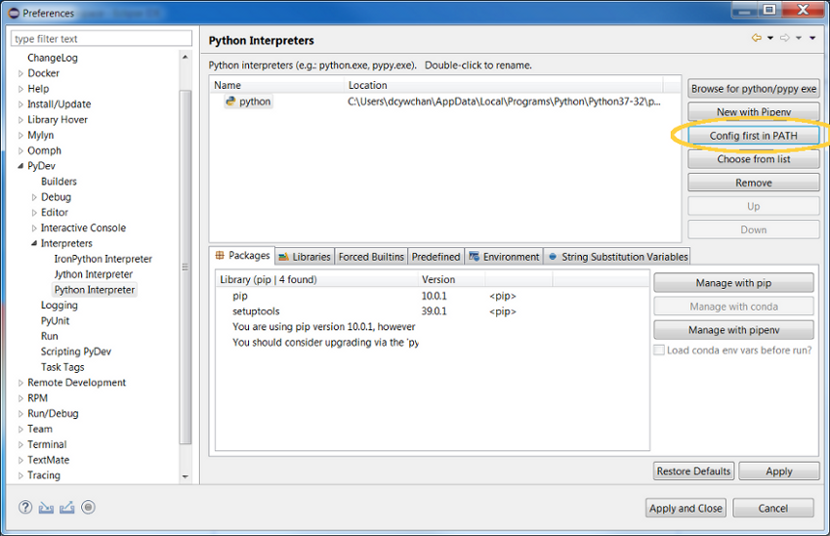Click the Help question mark icon
Image resolution: width=830 pixels, height=536 pixels.
(x=26, y=507)
